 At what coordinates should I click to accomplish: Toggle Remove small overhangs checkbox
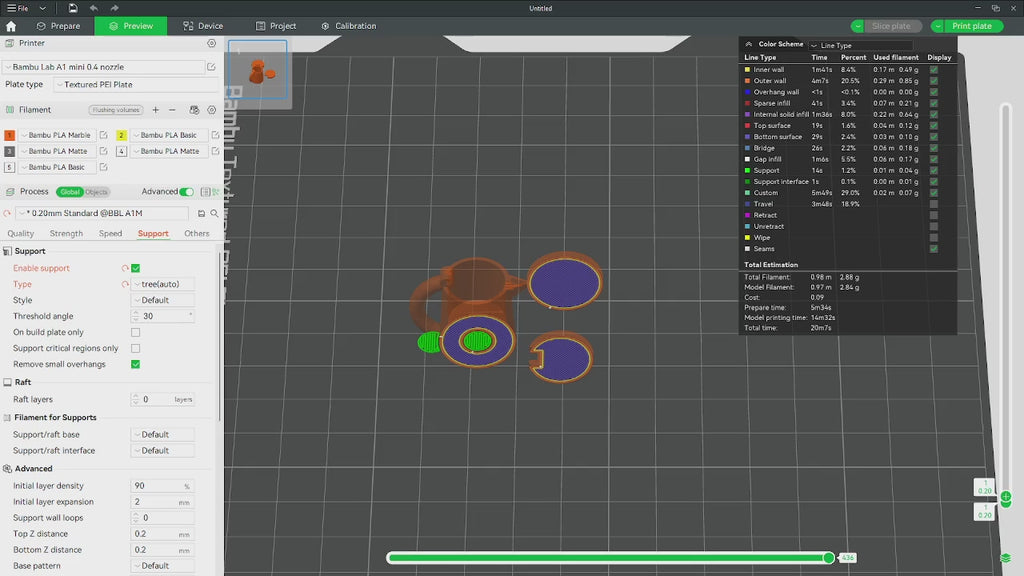[x=136, y=364]
